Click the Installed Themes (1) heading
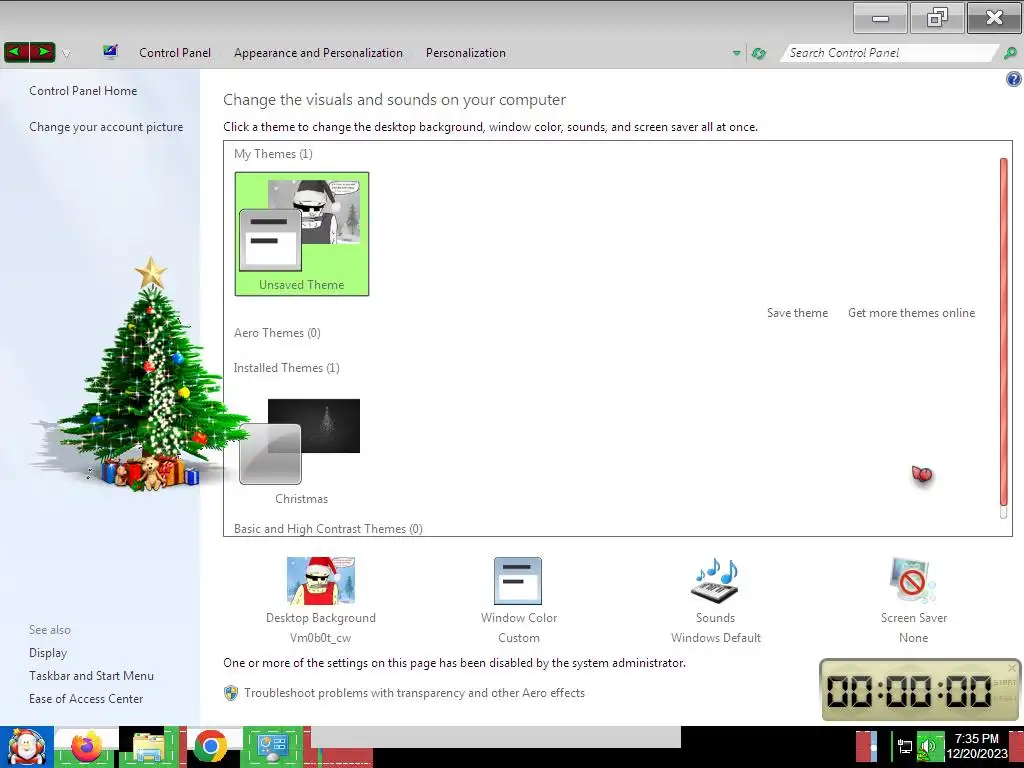Screen dimensions: 1024x768 (x=287, y=368)
